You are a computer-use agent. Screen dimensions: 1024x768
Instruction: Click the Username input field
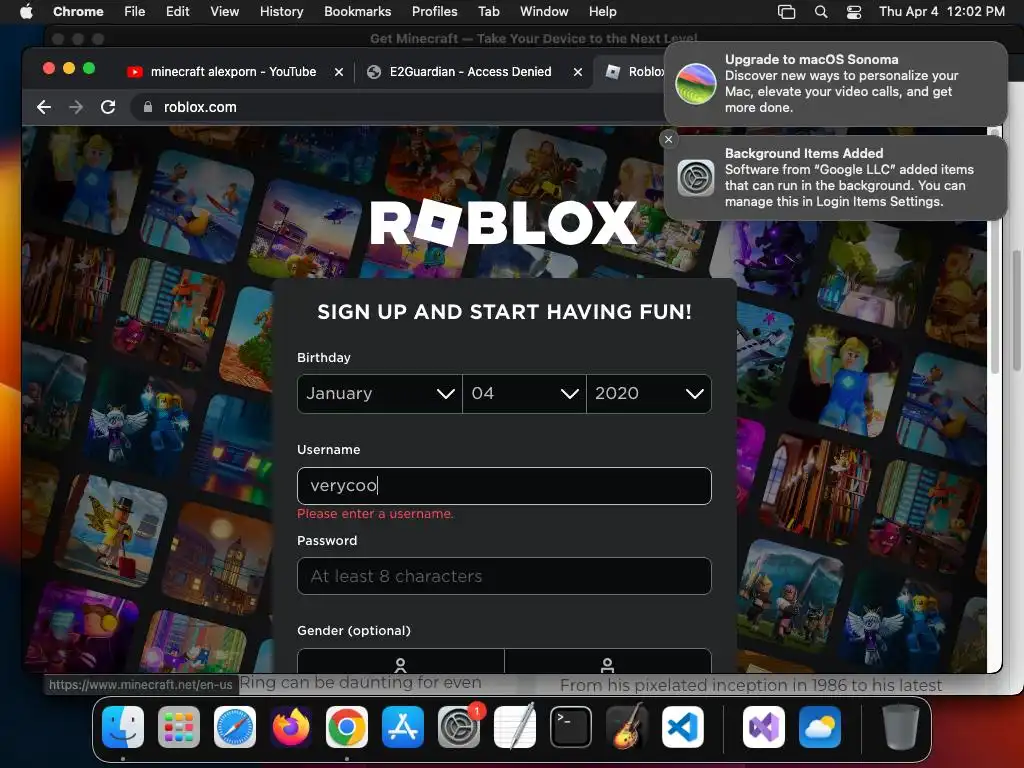pyautogui.click(x=504, y=486)
